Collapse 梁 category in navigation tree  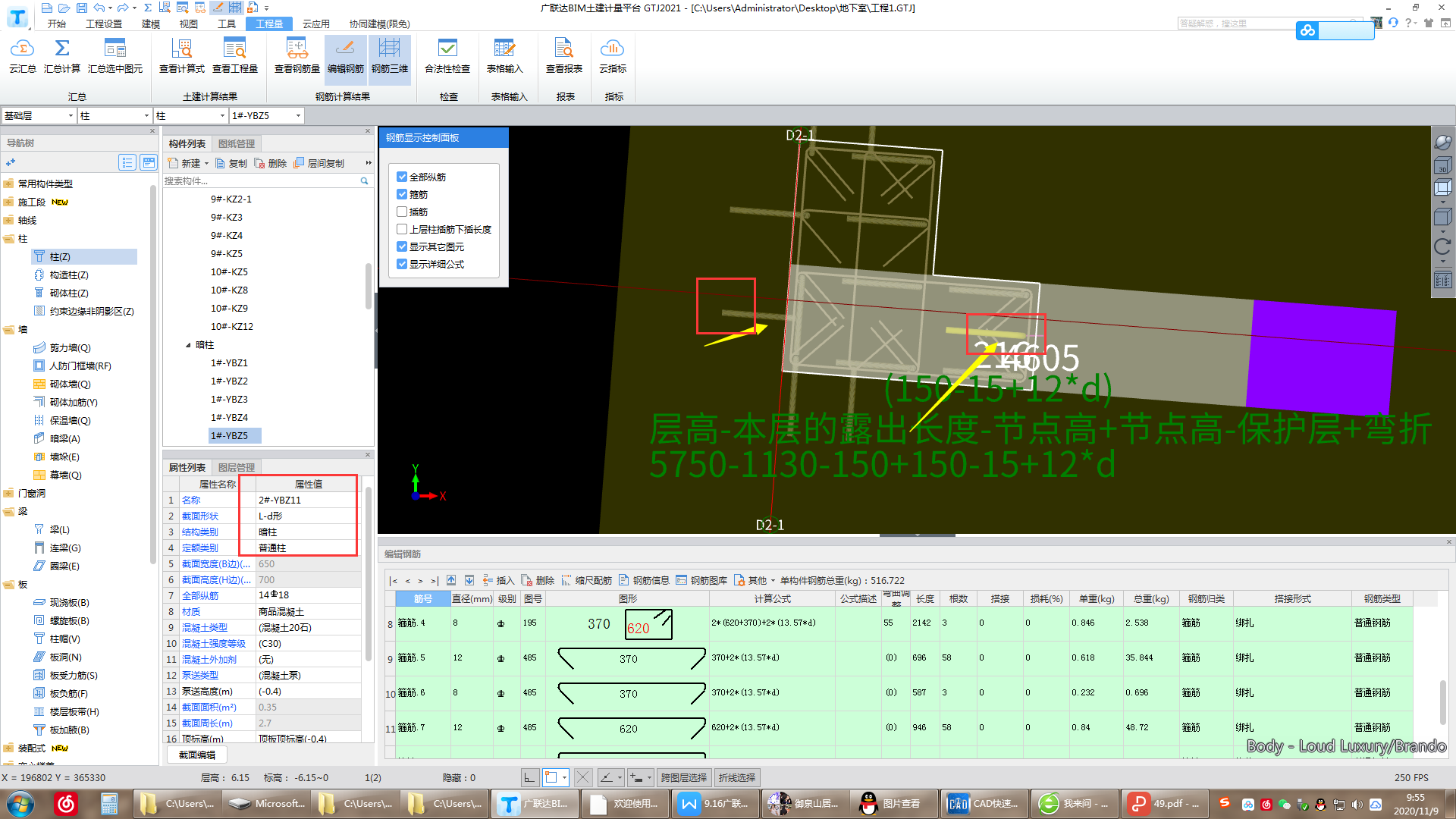click(x=8, y=512)
